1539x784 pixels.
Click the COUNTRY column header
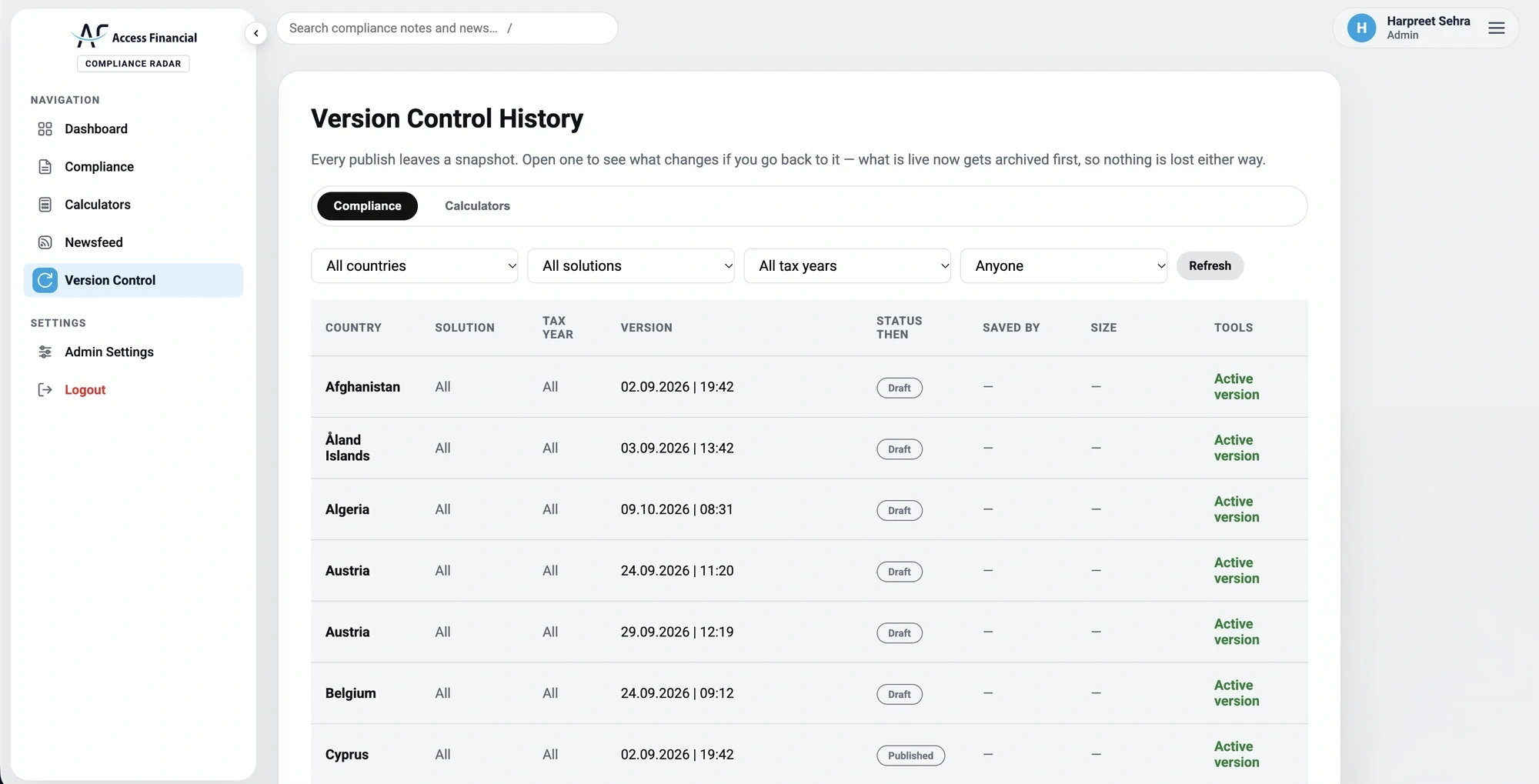tap(353, 327)
